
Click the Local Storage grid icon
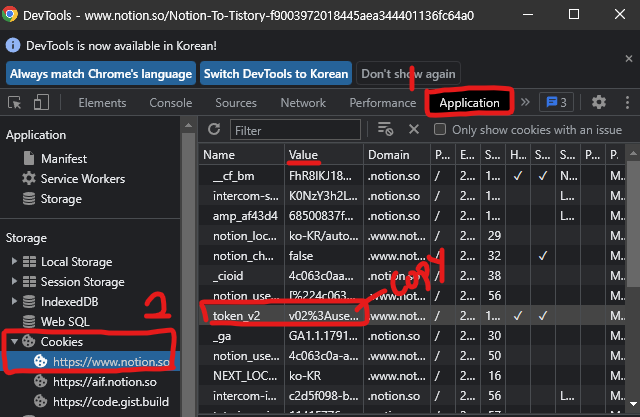point(29,262)
